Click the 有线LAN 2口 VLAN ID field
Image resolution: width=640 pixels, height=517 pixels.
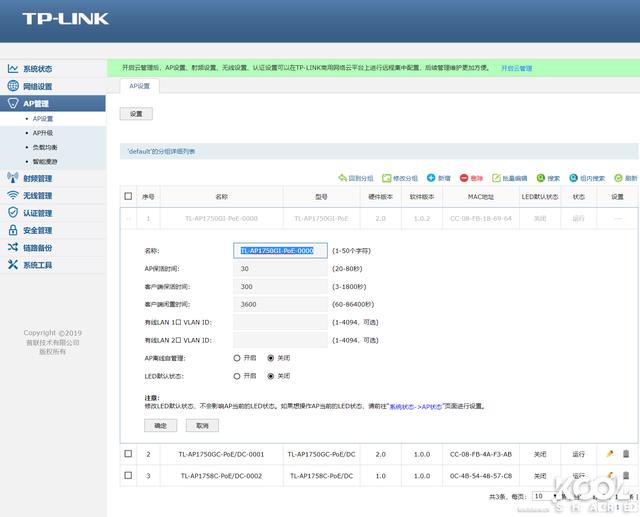pos(280,340)
